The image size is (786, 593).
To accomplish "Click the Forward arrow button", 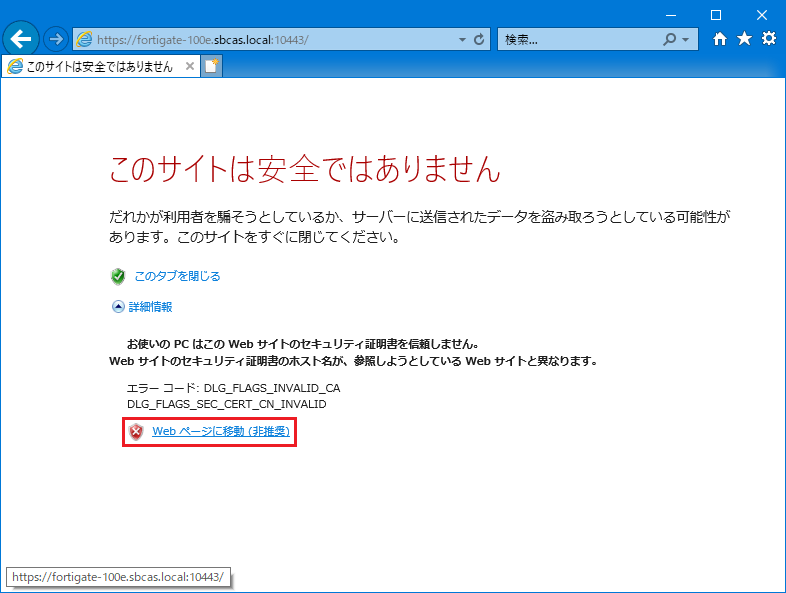I will (55, 39).
